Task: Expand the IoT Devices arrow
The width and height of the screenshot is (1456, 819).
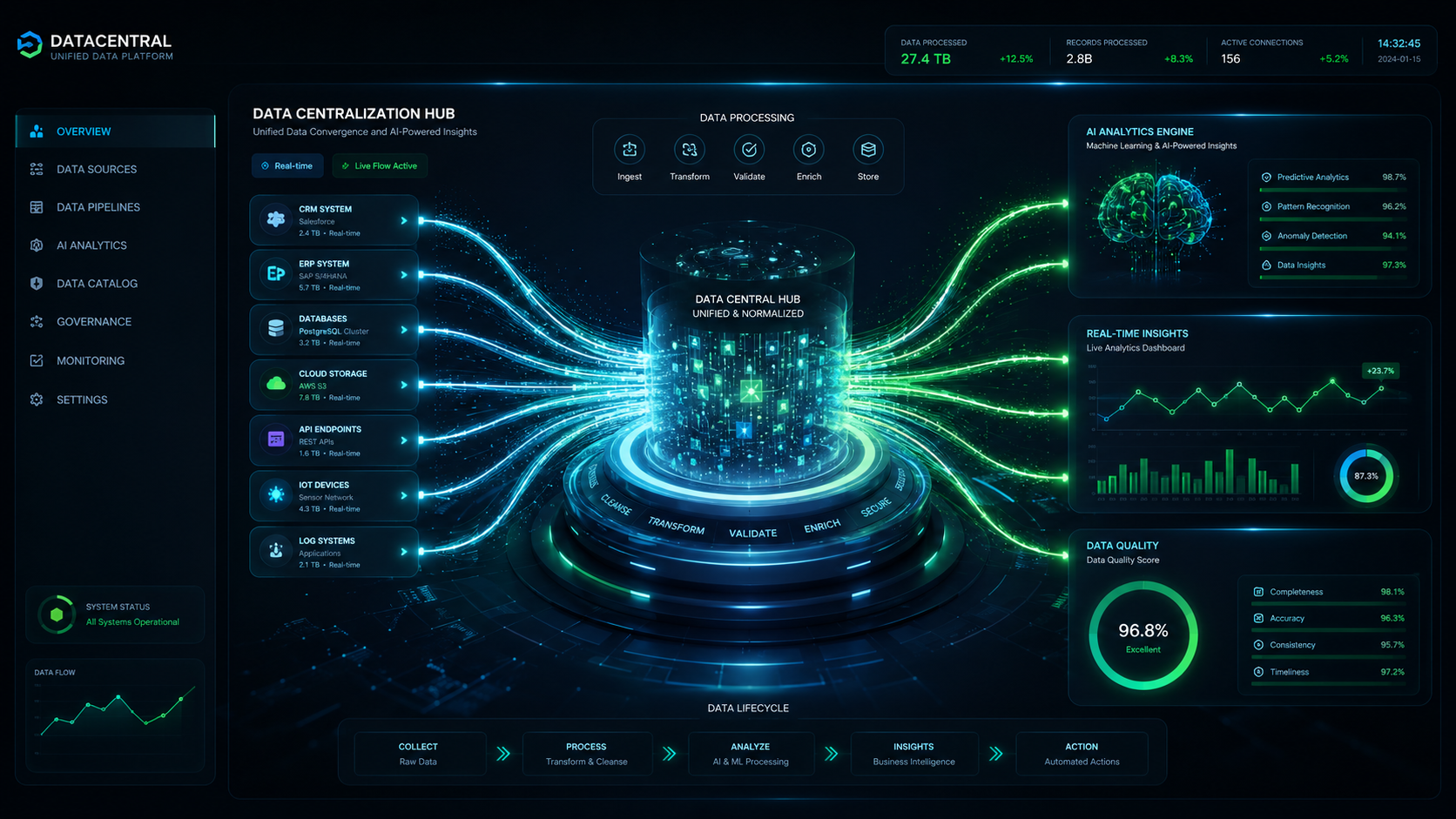Action: click(x=404, y=495)
